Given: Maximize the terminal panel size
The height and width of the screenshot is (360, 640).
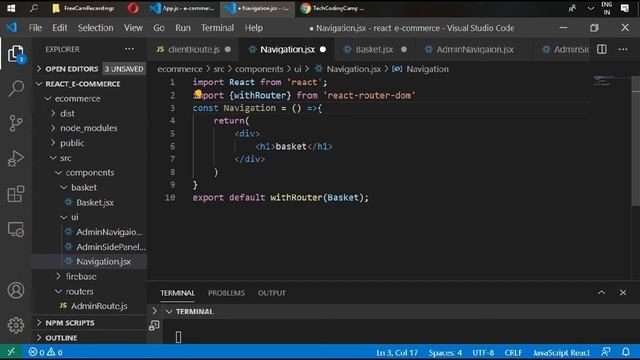Looking at the screenshot, I should [x=602, y=293].
